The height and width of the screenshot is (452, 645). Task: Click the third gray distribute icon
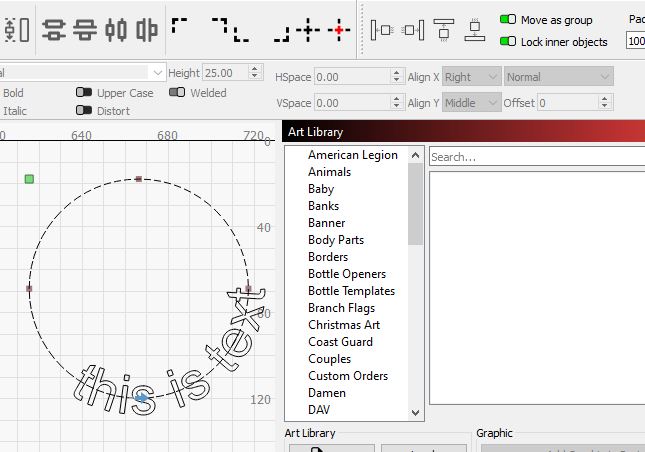click(116, 30)
